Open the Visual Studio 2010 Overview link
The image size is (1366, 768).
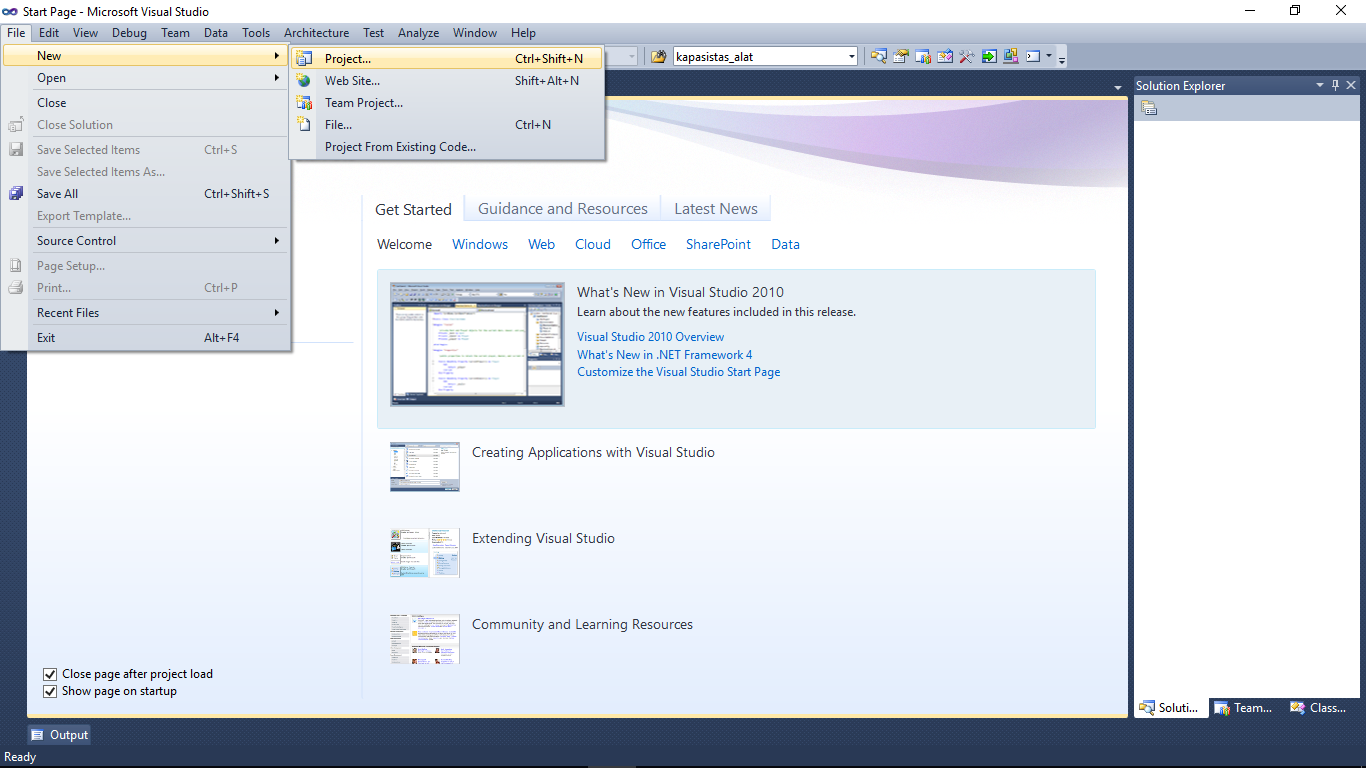pyautogui.click(x=650, y=337)
